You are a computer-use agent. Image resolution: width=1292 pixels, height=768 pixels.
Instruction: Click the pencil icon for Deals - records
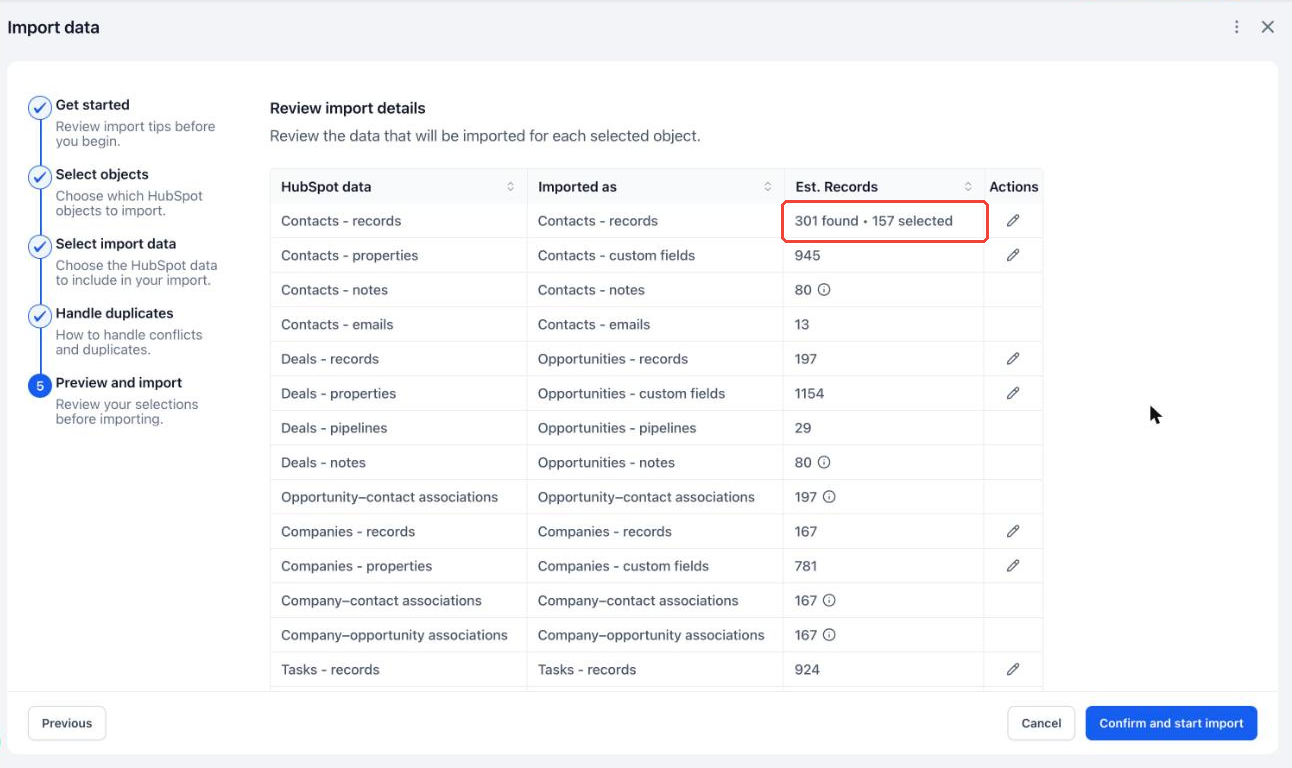point(1013,358)
